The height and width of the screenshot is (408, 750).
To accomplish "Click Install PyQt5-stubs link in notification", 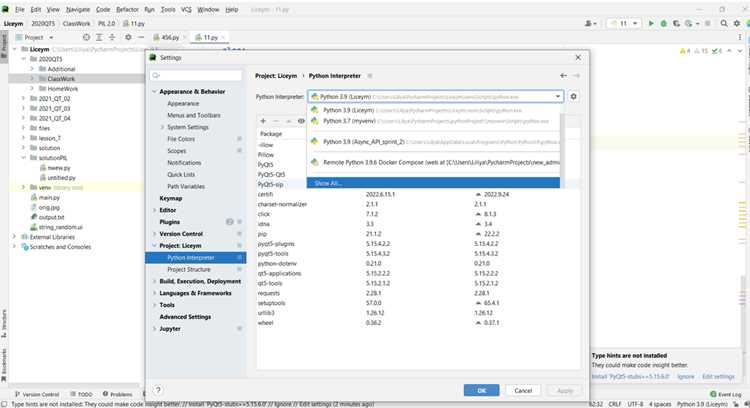I will 630,376.
